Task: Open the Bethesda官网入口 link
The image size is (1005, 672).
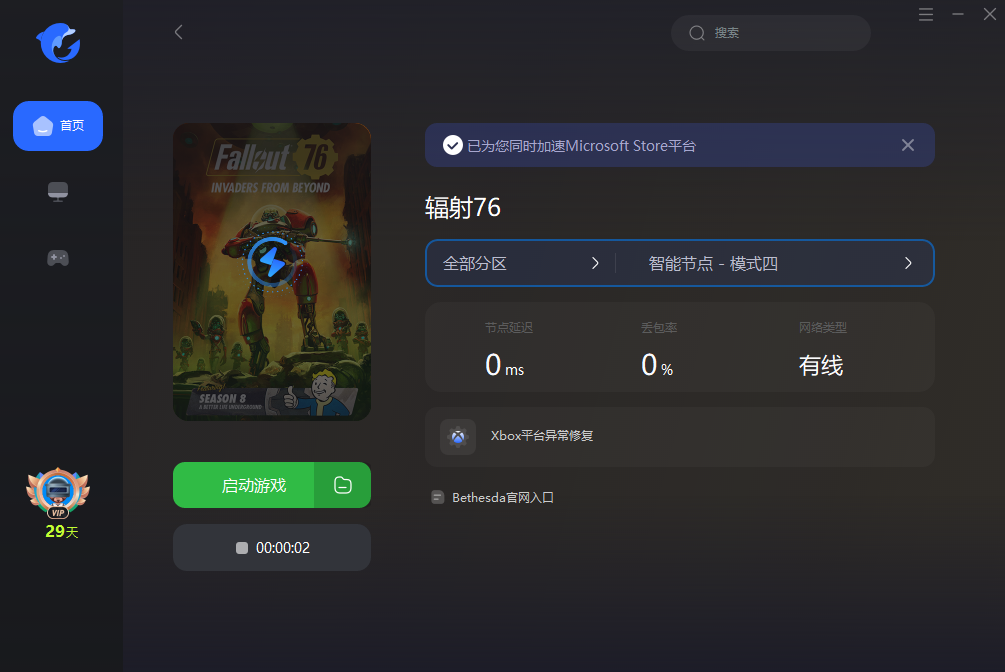Action: tap(502, 498)
